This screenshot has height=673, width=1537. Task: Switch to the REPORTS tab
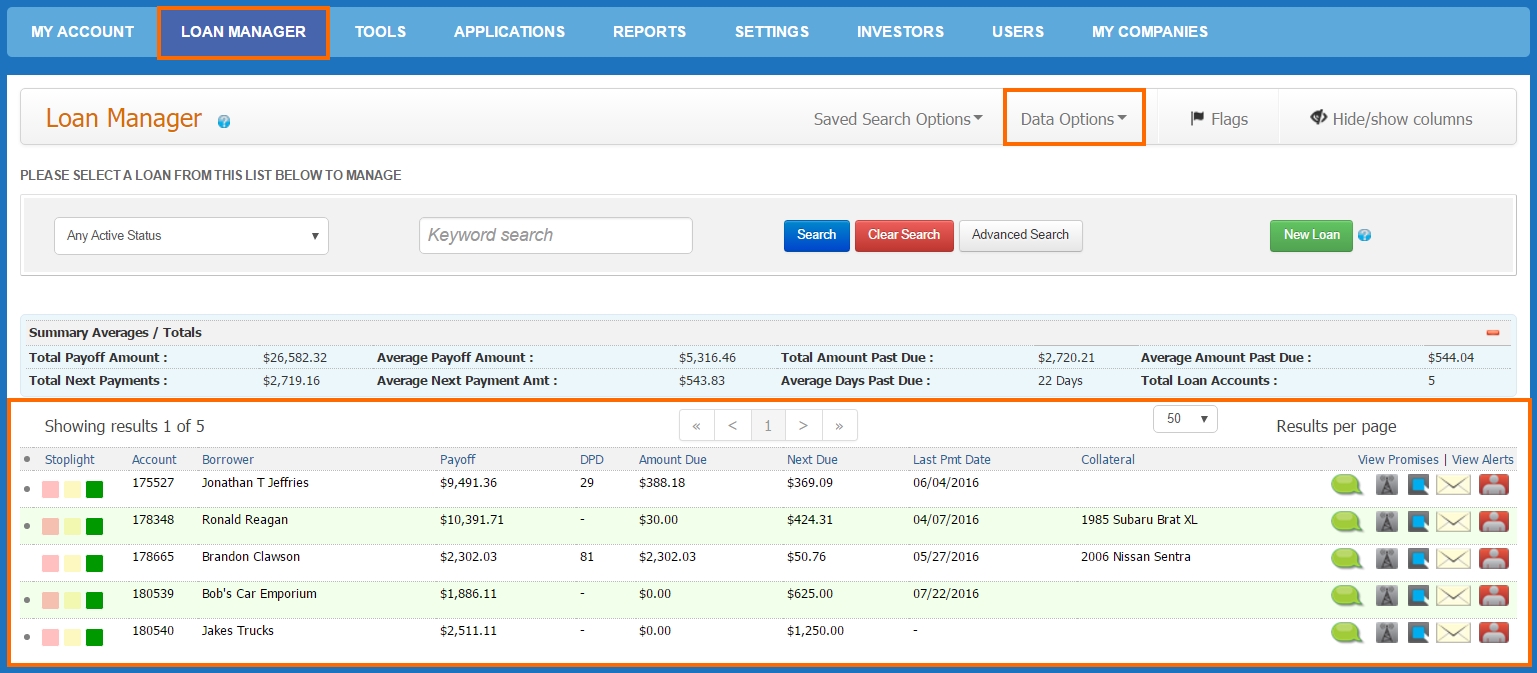point(649,31)
